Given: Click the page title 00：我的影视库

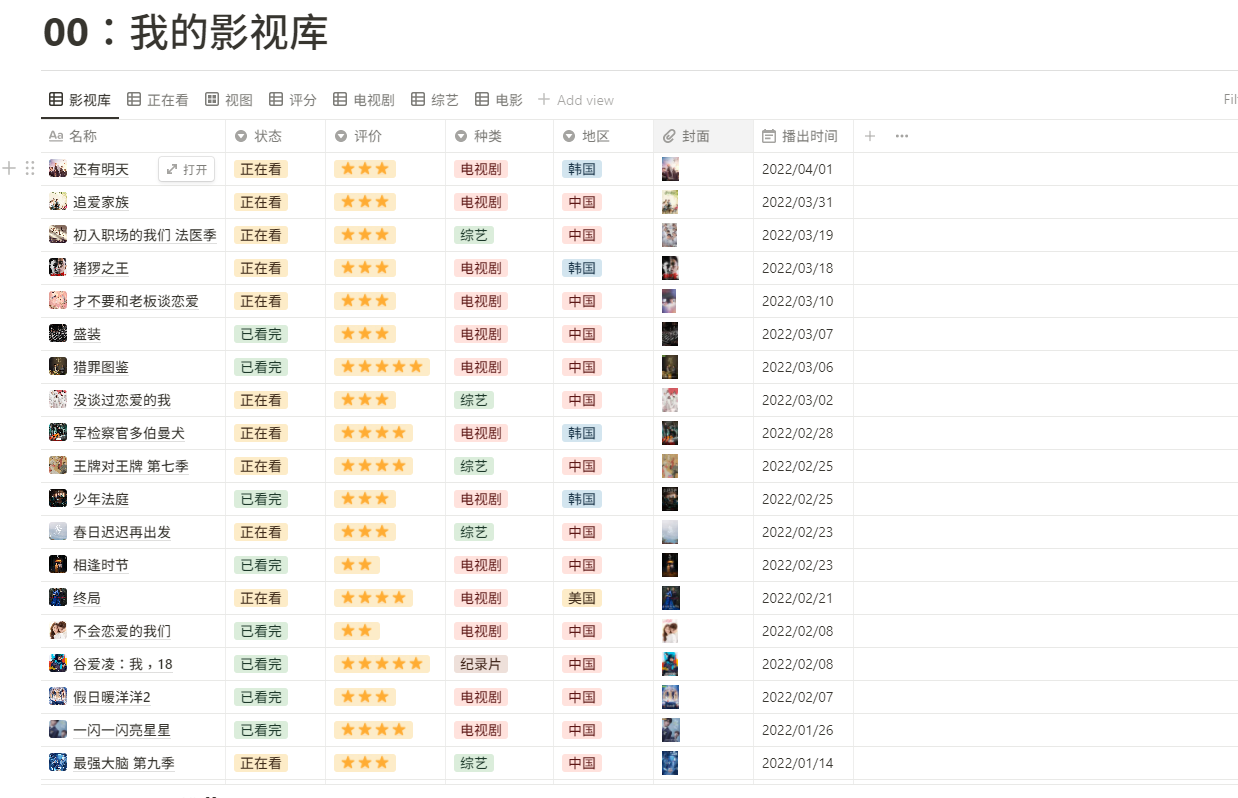Looking at the screenshot, I should (x=186, y=33).
